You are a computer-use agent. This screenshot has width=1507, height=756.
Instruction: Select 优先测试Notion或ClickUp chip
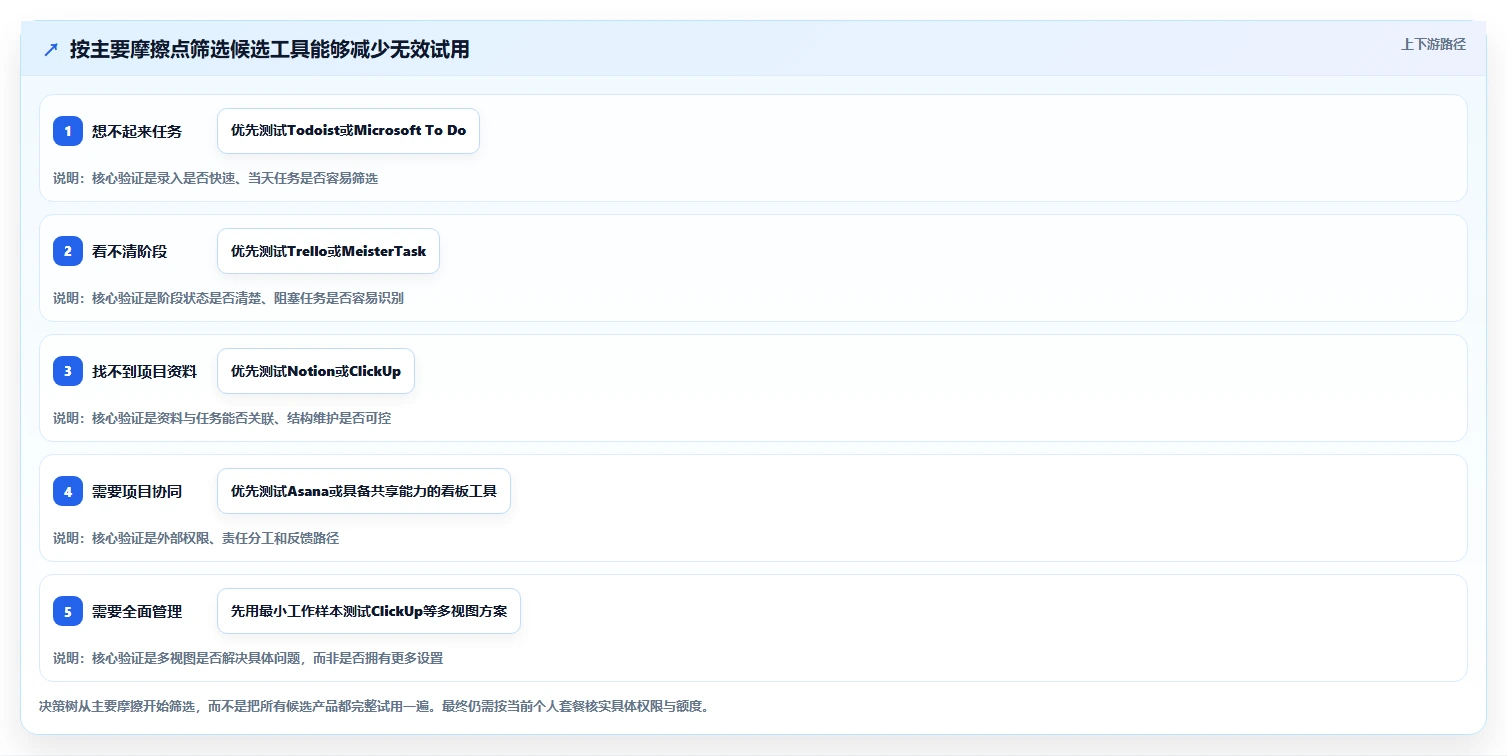pos(316,371)
